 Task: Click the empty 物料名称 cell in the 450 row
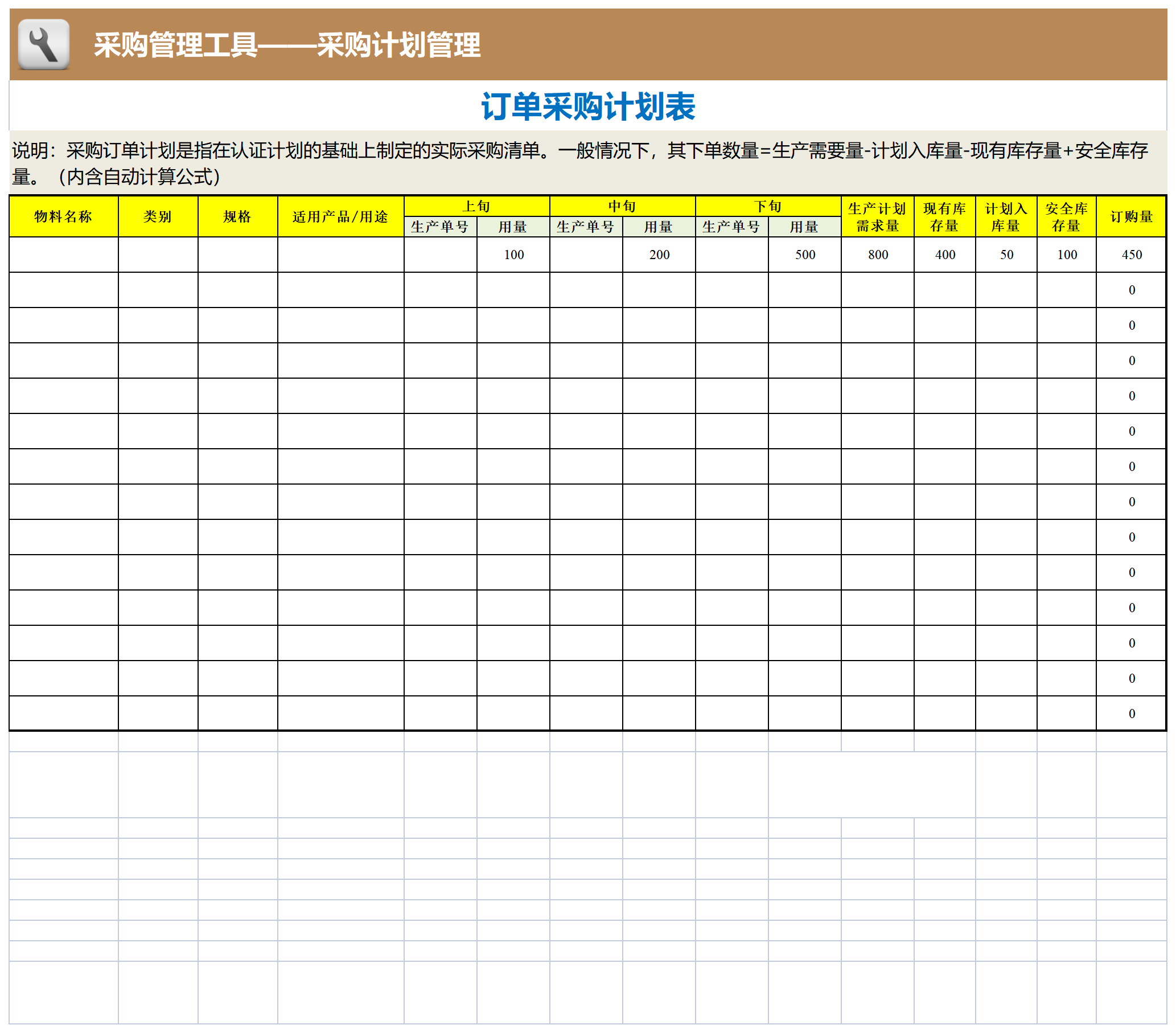63,255
